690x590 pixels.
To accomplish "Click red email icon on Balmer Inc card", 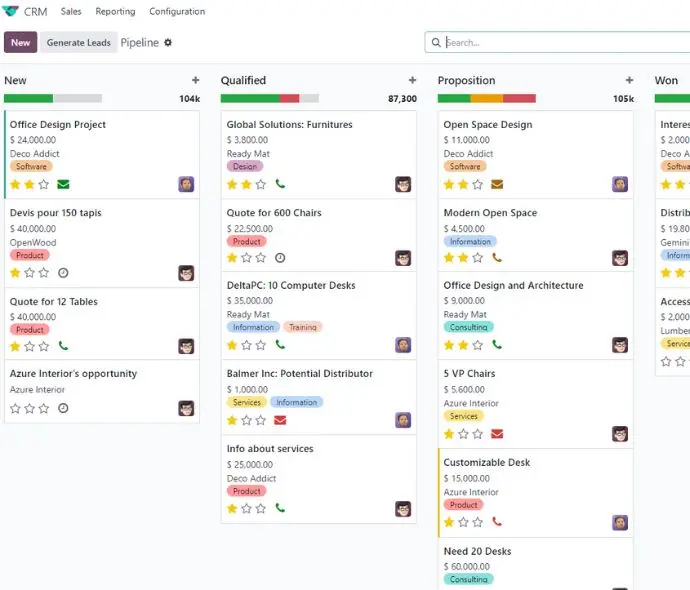I will 280,421.
